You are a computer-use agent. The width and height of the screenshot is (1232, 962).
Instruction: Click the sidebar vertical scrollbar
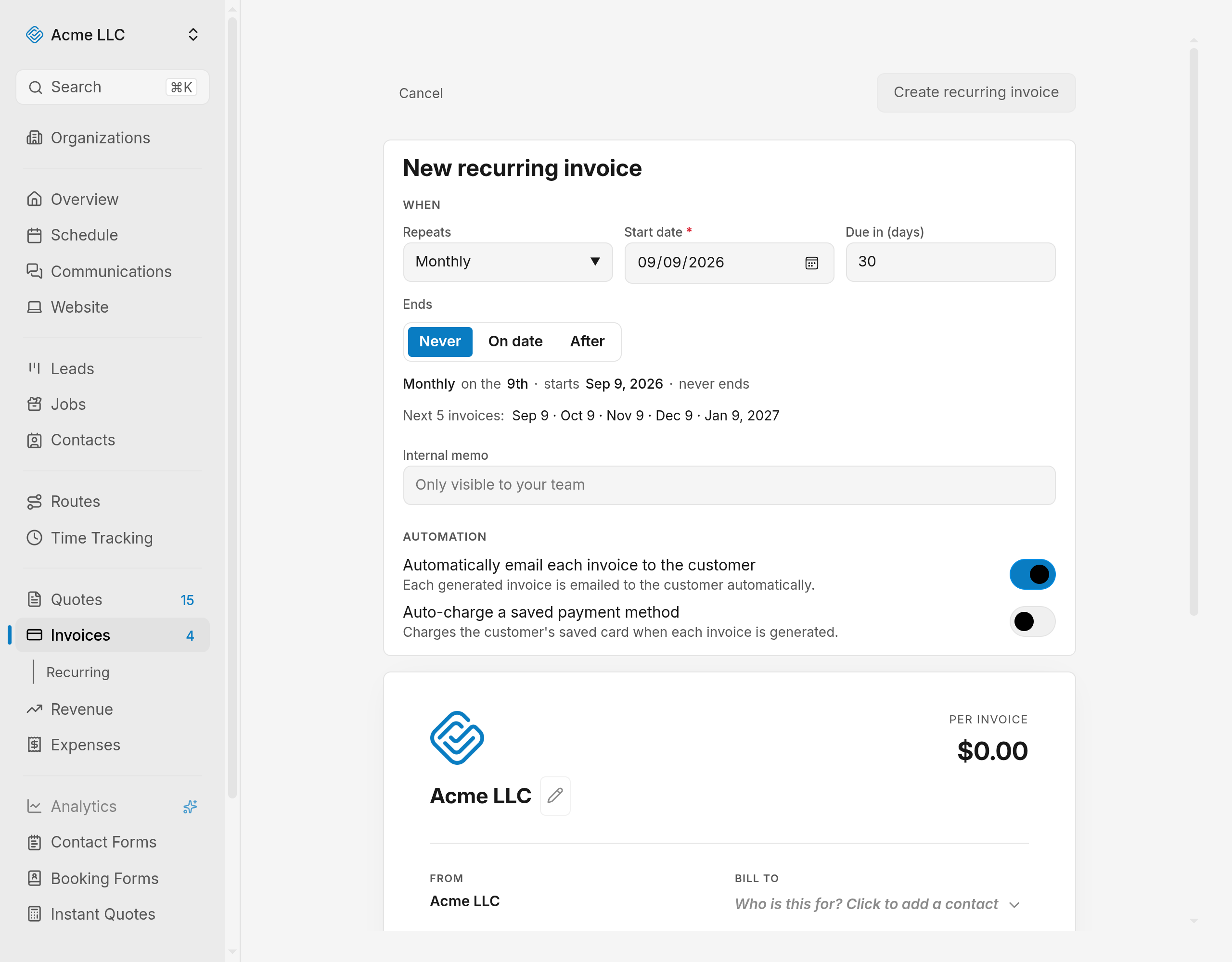232,408
